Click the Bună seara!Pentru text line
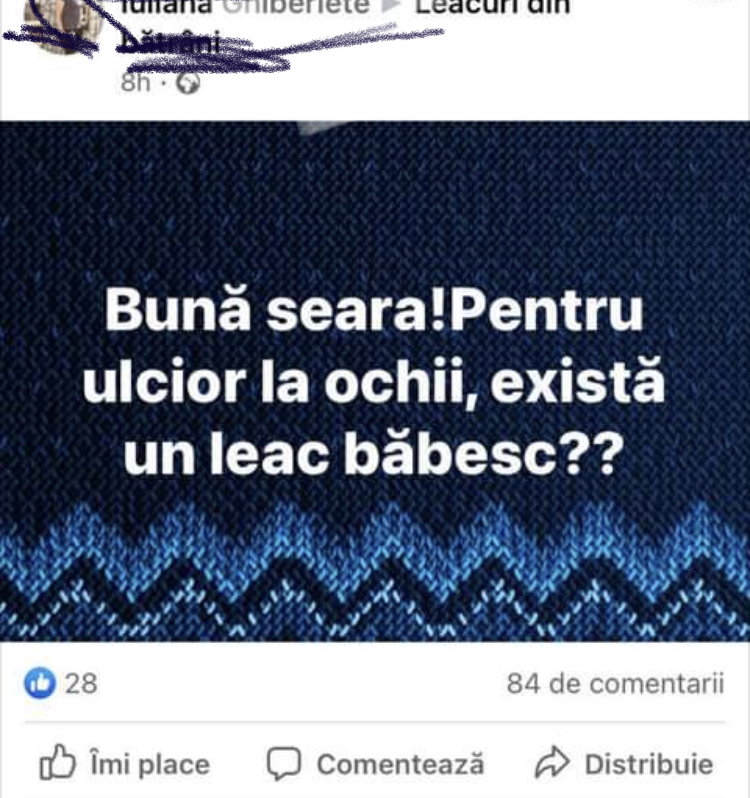This screenshot has width=750, height=798. (374, 311)
